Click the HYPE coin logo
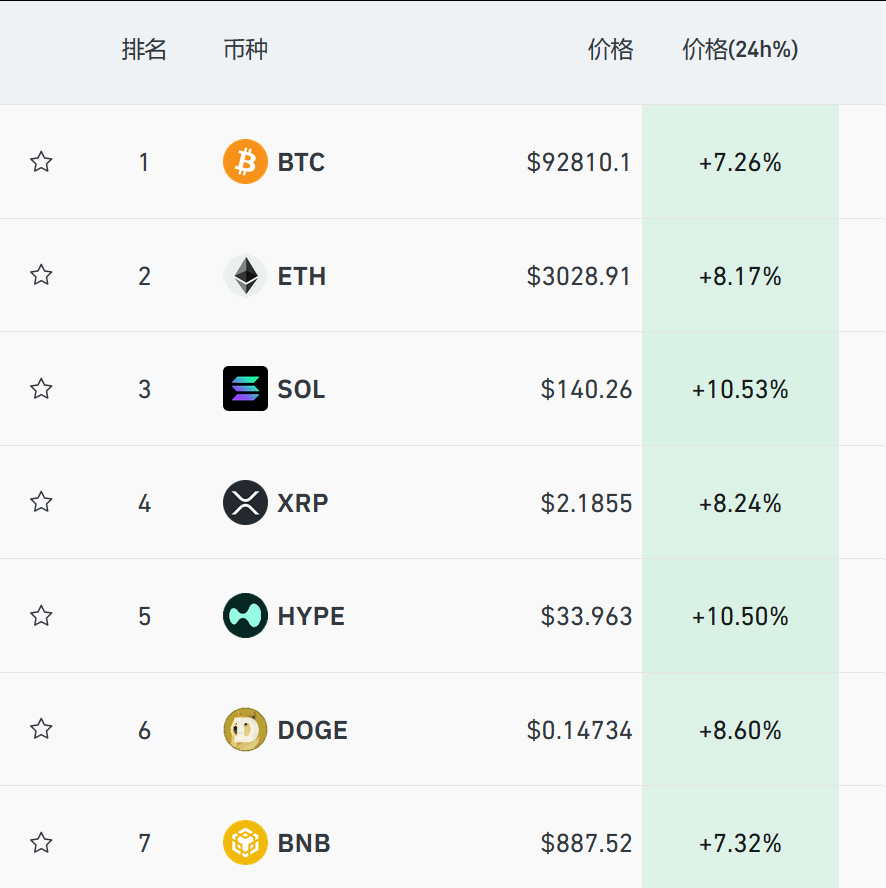The width and height of the screenshot is (886, 888). click(245, 616)
